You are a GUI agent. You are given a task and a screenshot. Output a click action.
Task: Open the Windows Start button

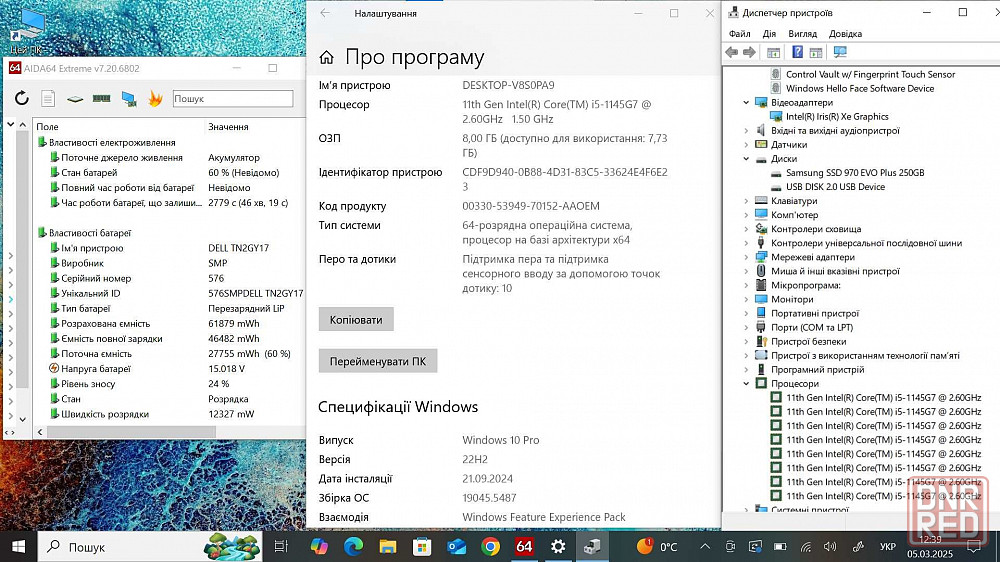(x=18, y=547)
